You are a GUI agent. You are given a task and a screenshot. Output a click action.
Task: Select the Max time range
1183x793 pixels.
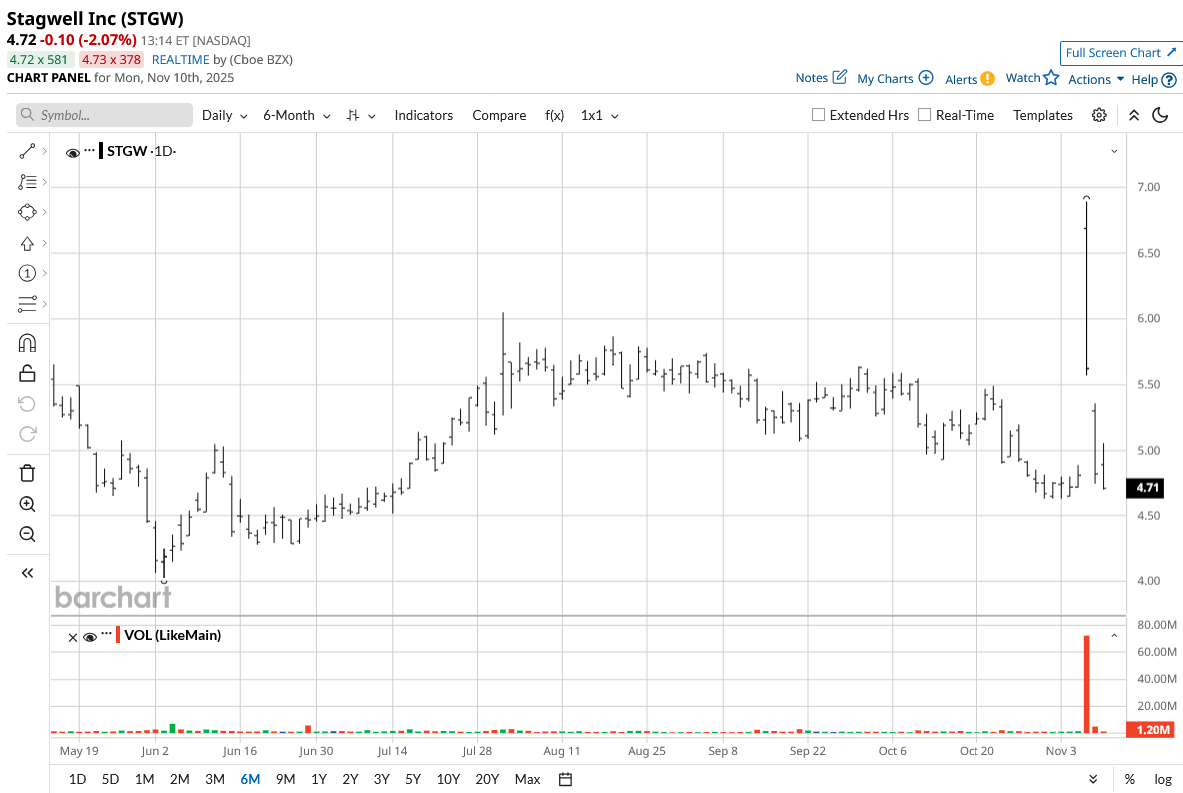point(527,779)
